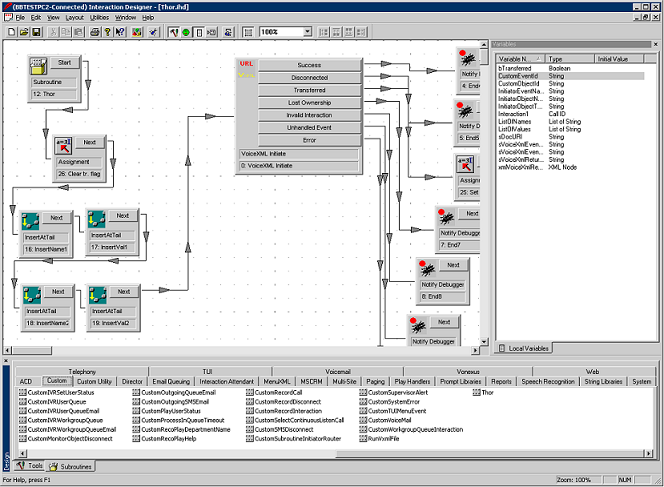The image size is (664, 487).
Task: Switch to the Local Variables tab
Action: click(528, 347)
